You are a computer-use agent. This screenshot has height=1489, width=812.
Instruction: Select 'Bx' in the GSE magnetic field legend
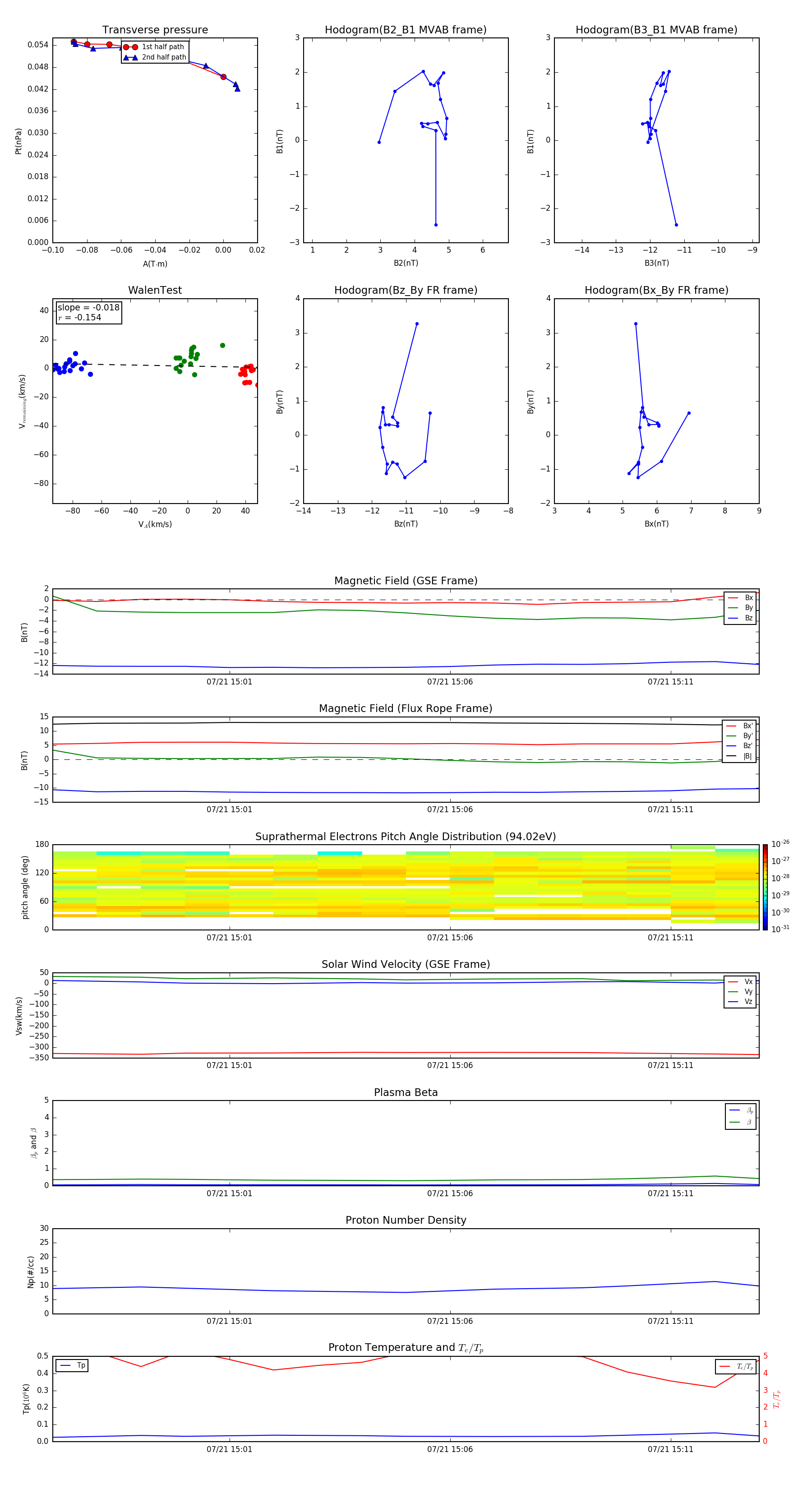tap(741, 598)
